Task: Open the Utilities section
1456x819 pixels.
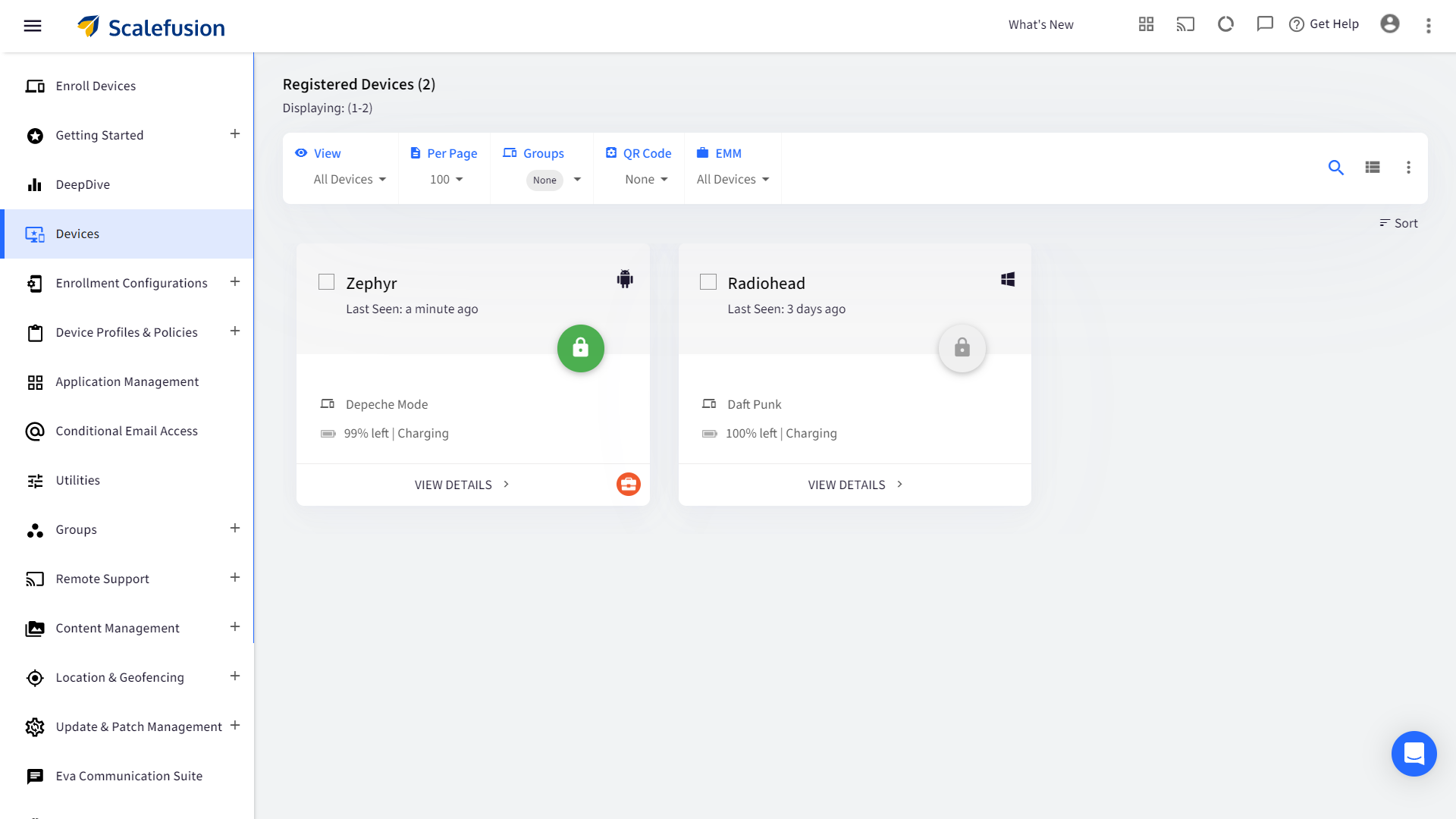Action: 77,480
